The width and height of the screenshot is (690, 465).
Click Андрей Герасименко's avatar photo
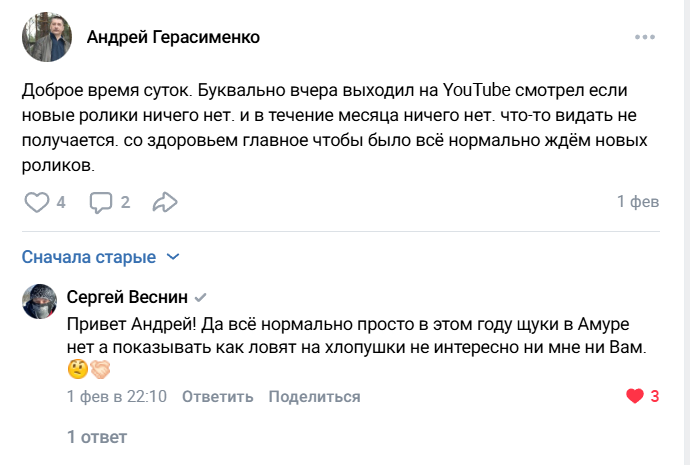(46, 38)
